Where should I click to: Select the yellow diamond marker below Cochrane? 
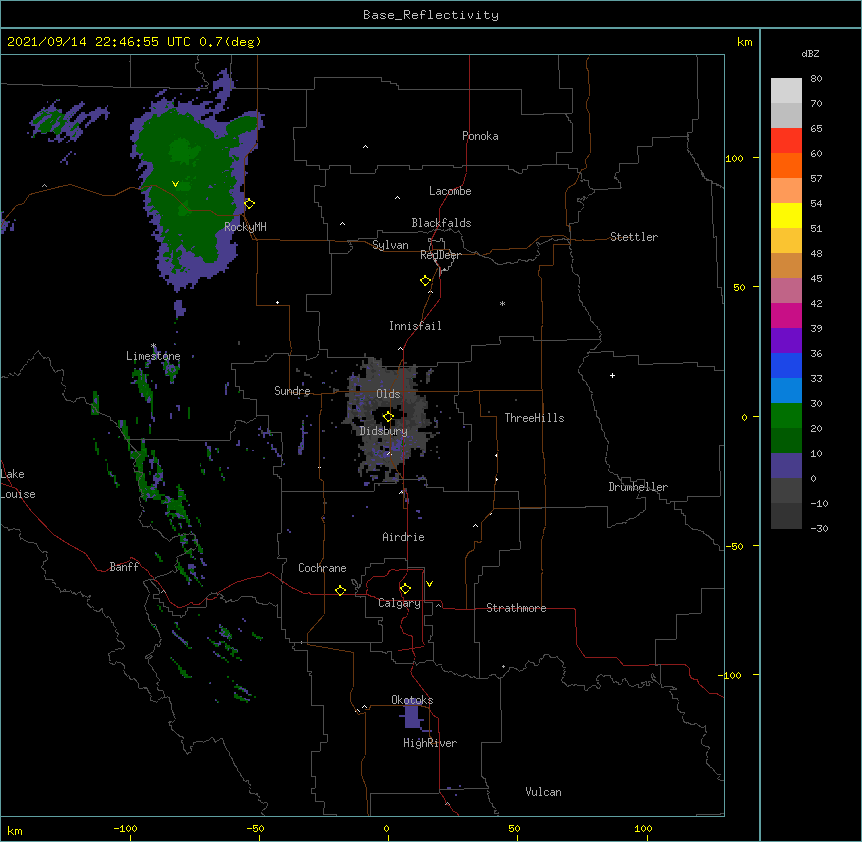(340, 590)
